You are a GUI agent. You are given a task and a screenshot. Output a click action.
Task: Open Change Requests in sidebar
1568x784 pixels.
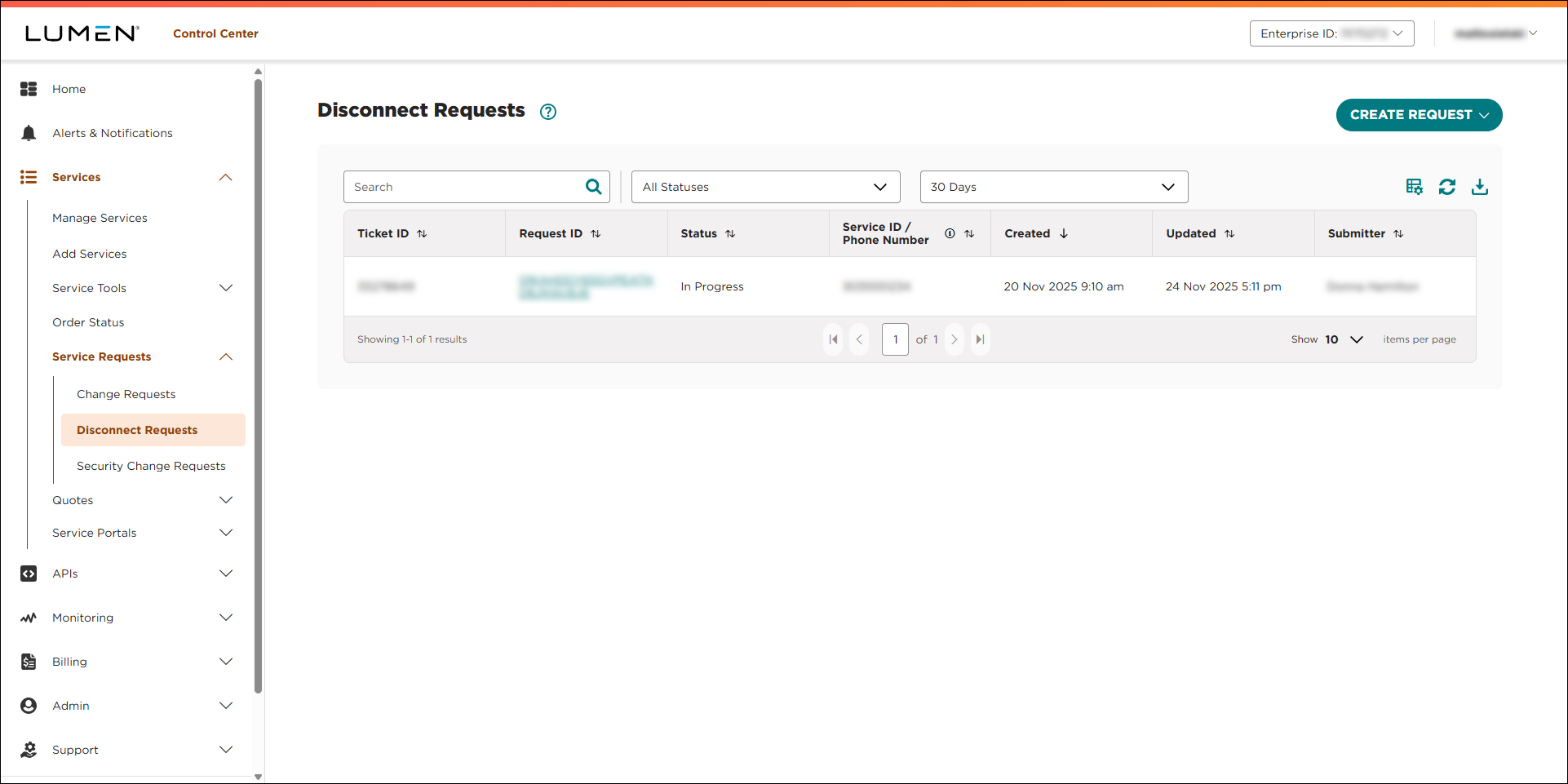coord(126,394)
